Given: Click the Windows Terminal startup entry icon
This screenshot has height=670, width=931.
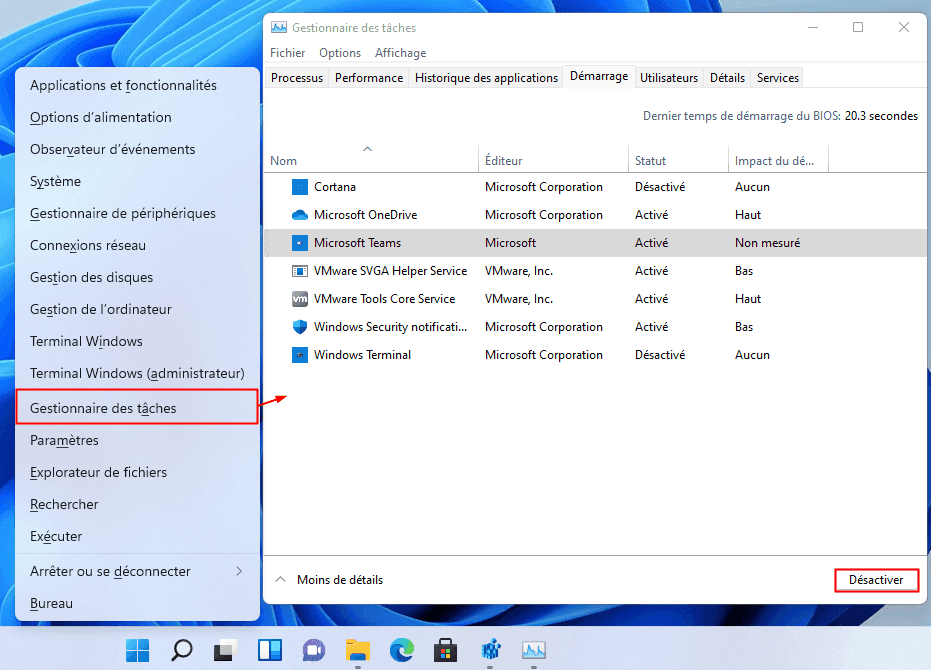Looking at the screenshot, I should (x=299, y=355).
